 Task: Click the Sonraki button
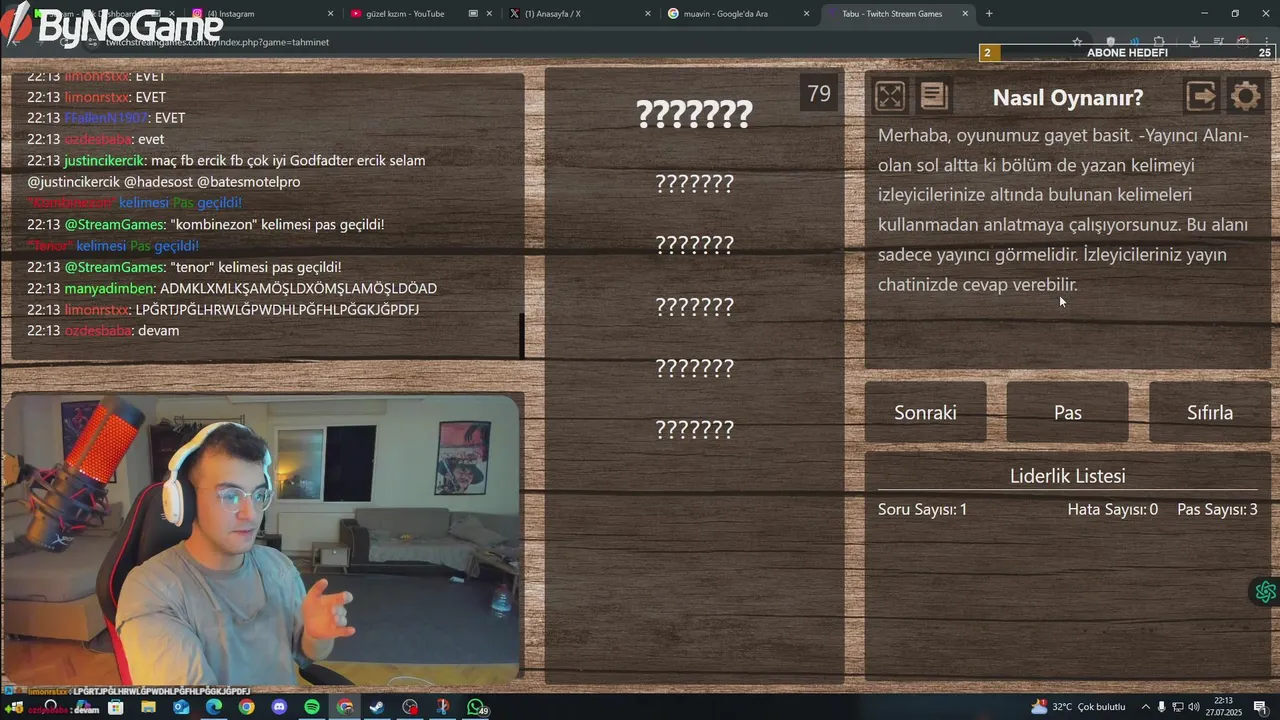(x=925, y=412)
